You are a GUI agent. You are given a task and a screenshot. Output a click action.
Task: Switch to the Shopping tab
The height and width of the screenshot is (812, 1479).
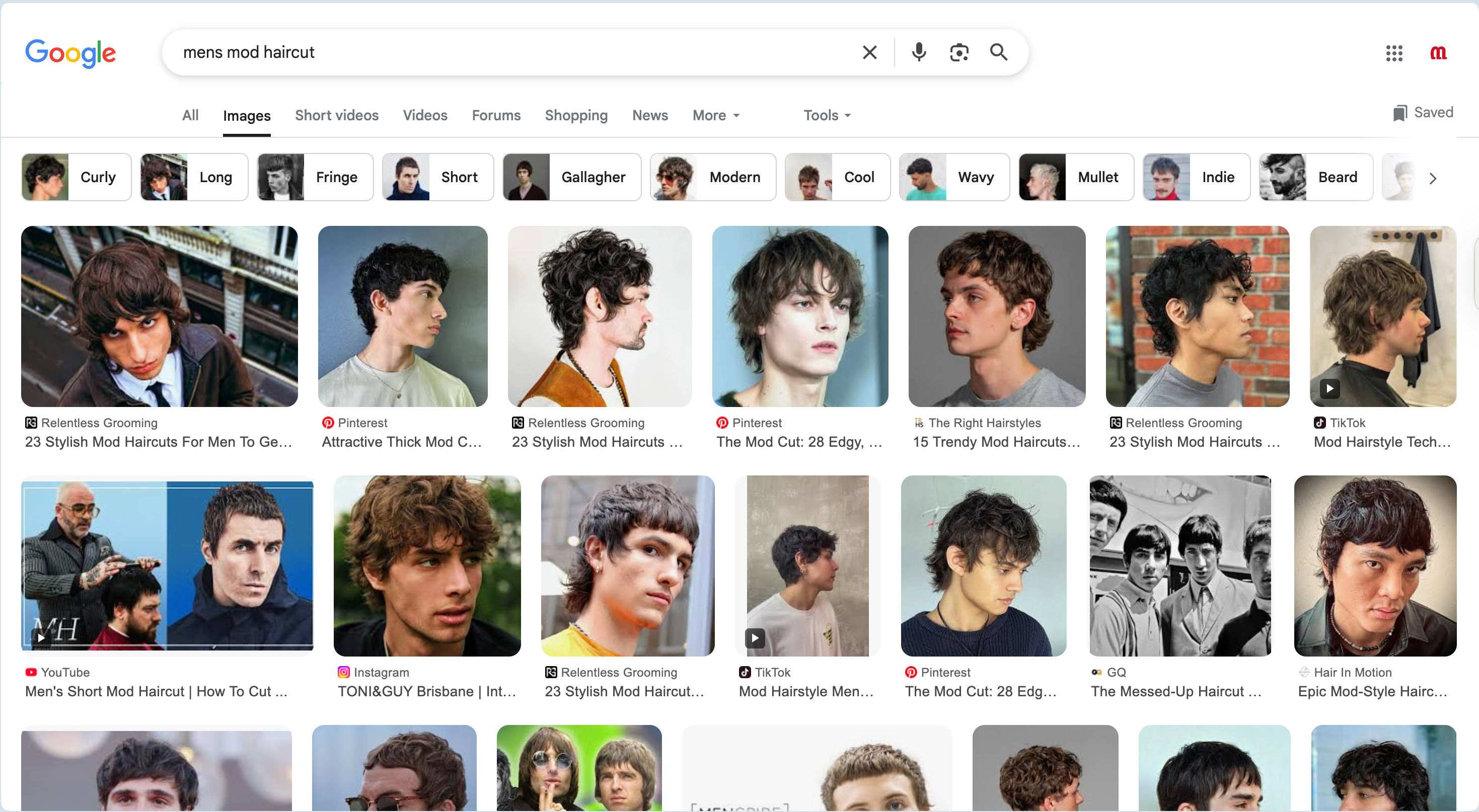pyautogui.click(x=576, y=115)
